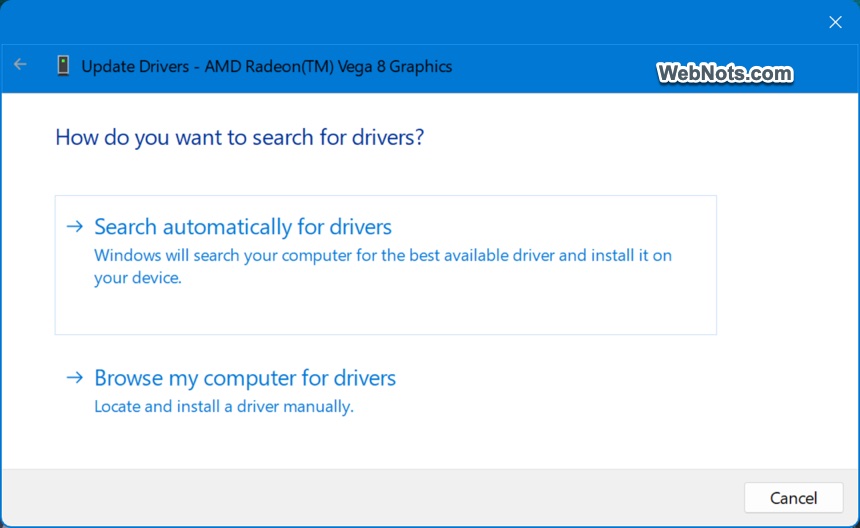
Task: Go back using the left arrow icon
Action: click(20, 65)
